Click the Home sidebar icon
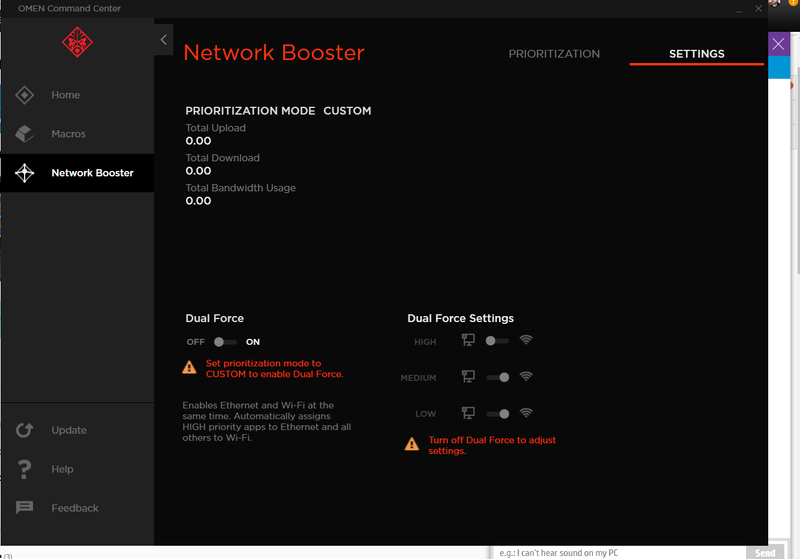Viewport: 800px width, 559px height. pos(25,95)
